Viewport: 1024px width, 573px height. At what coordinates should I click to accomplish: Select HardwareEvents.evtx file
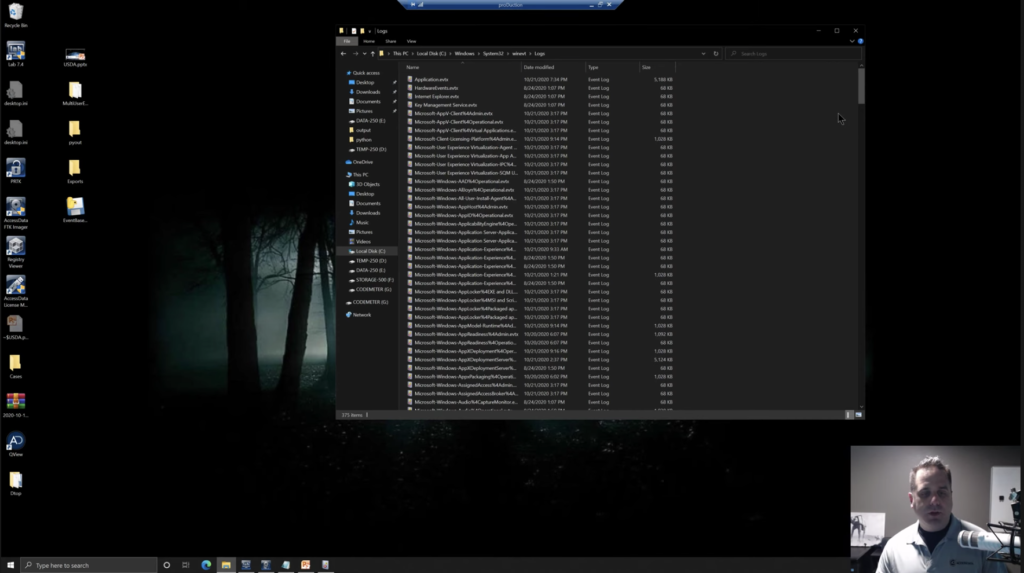tap(436, 88)
